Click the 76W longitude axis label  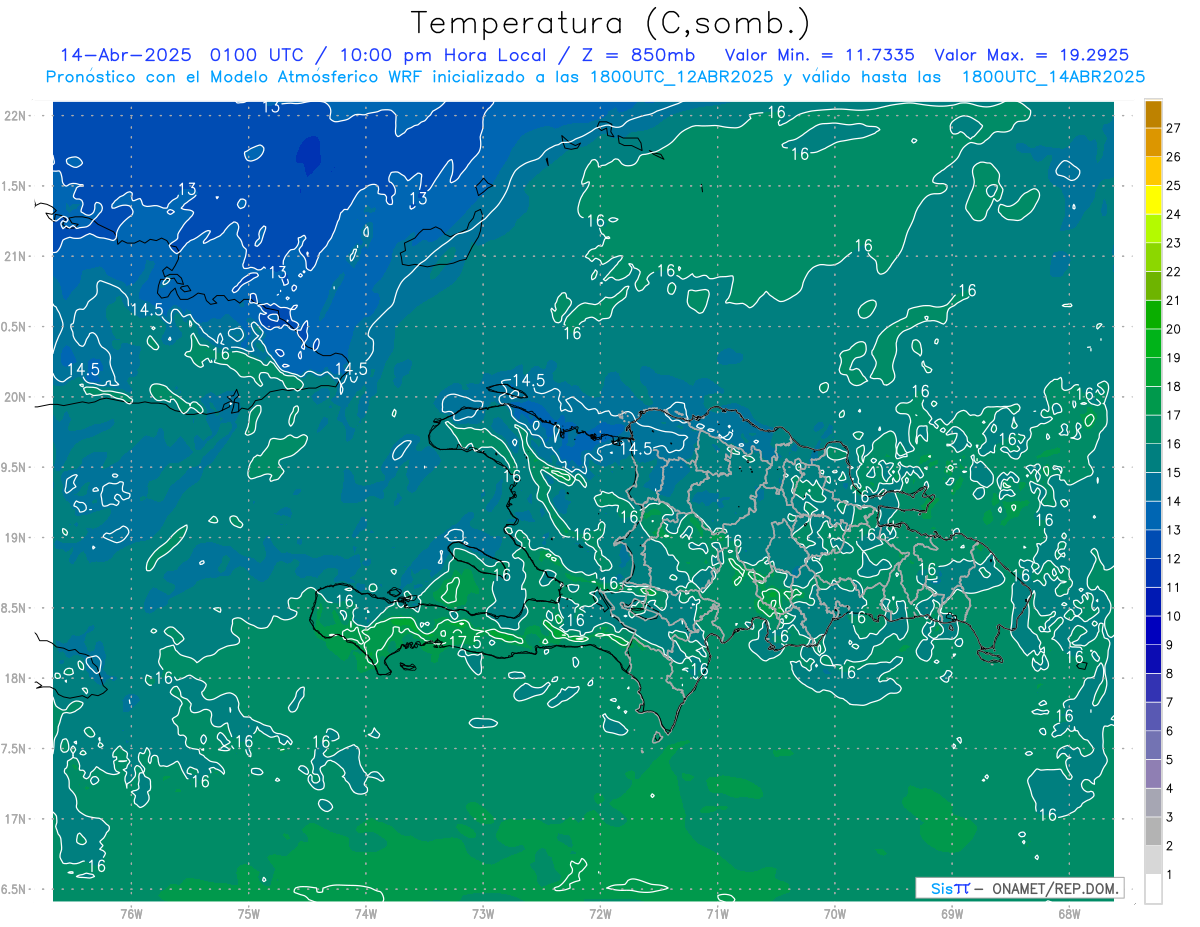click(131, 914)
